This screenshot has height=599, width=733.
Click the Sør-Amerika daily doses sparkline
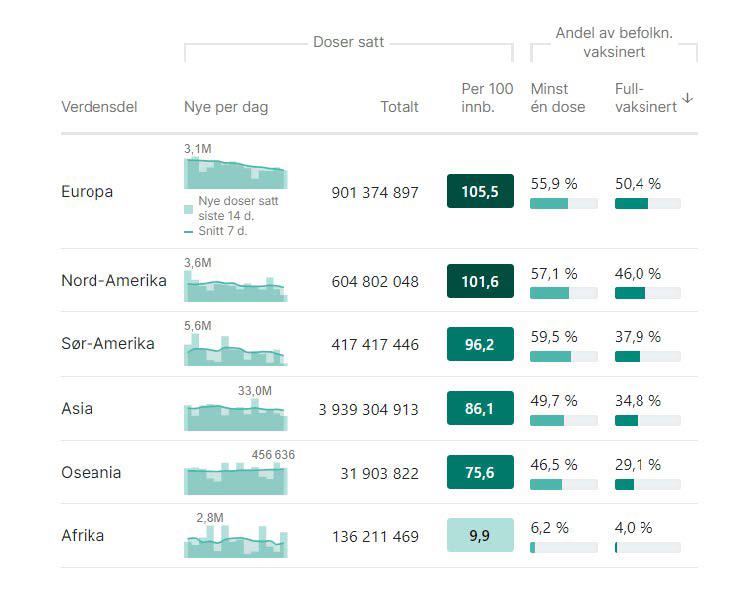(x=235, y=351)
